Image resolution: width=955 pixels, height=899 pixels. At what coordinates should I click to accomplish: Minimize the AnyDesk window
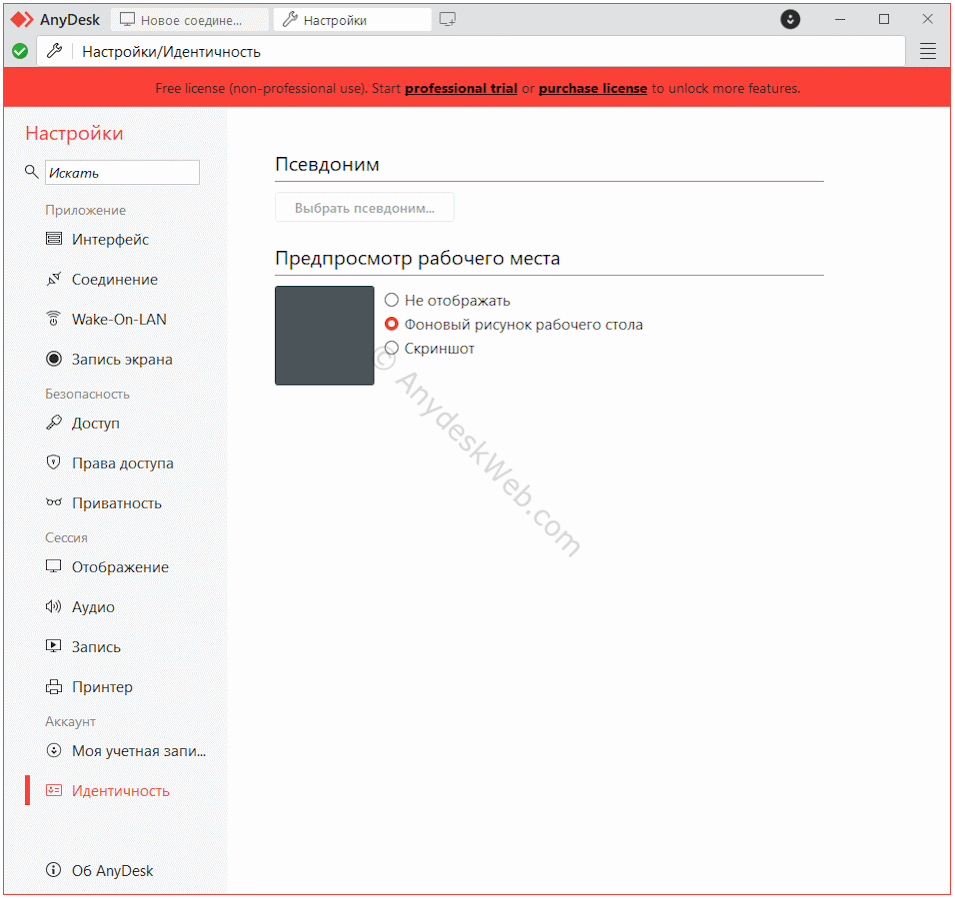point(840,19)
